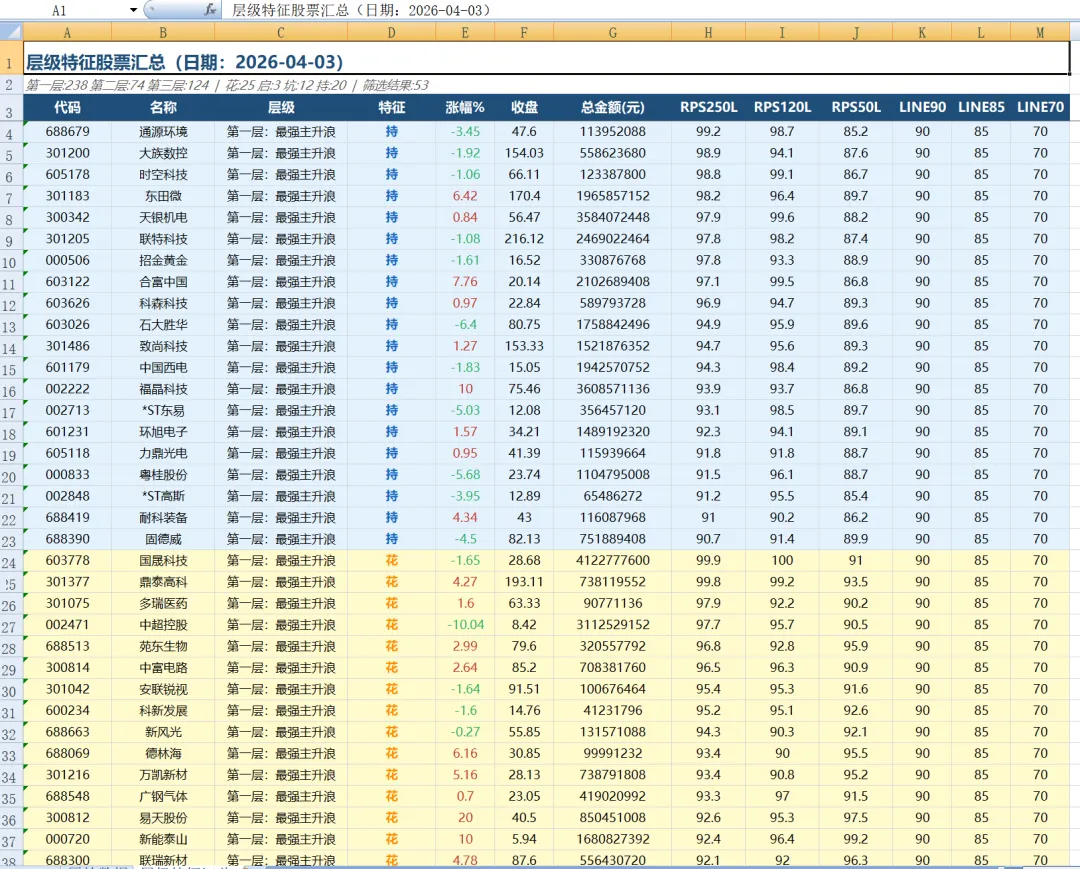Click the change cell 7.76 for 合富中国
The height and width of the screenshot is (869, 1080).
465,282
